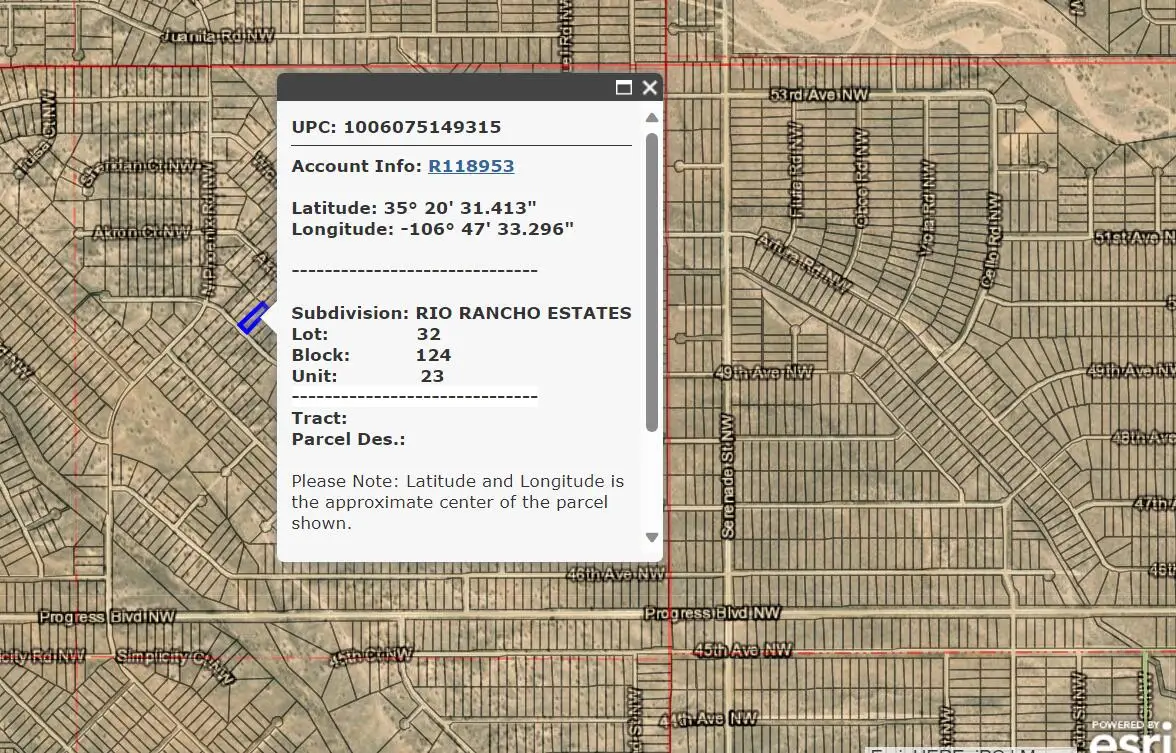Image resolution: width=1176 pixels, height=753 pixels.
Task: Click the popup scroll up arrow
Action: [x=652, y=117]
